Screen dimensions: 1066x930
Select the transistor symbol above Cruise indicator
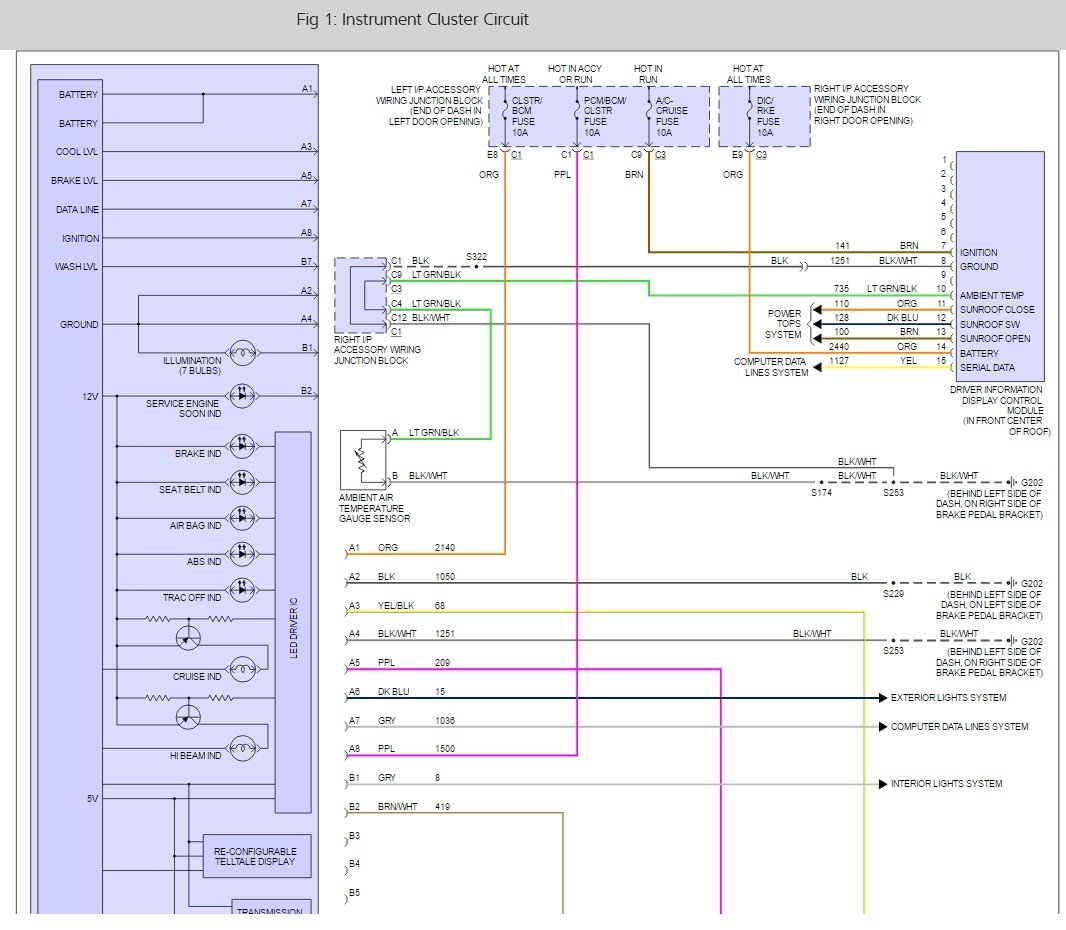pyautogui.click(x=188, y=637)
